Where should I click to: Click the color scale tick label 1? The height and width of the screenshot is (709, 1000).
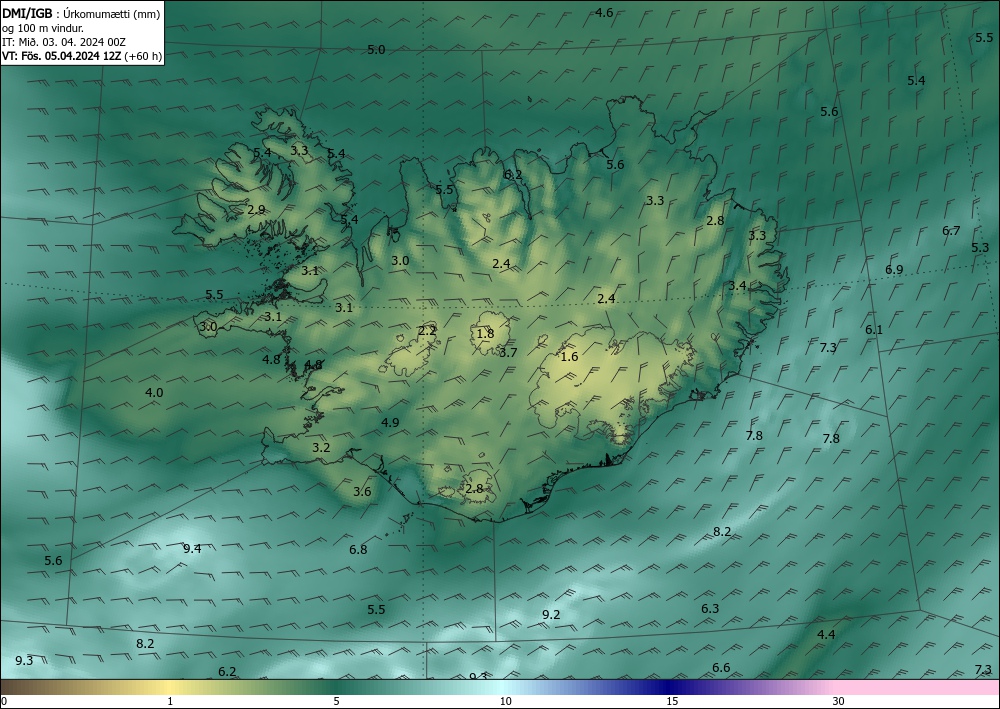[x=170, y=701]
